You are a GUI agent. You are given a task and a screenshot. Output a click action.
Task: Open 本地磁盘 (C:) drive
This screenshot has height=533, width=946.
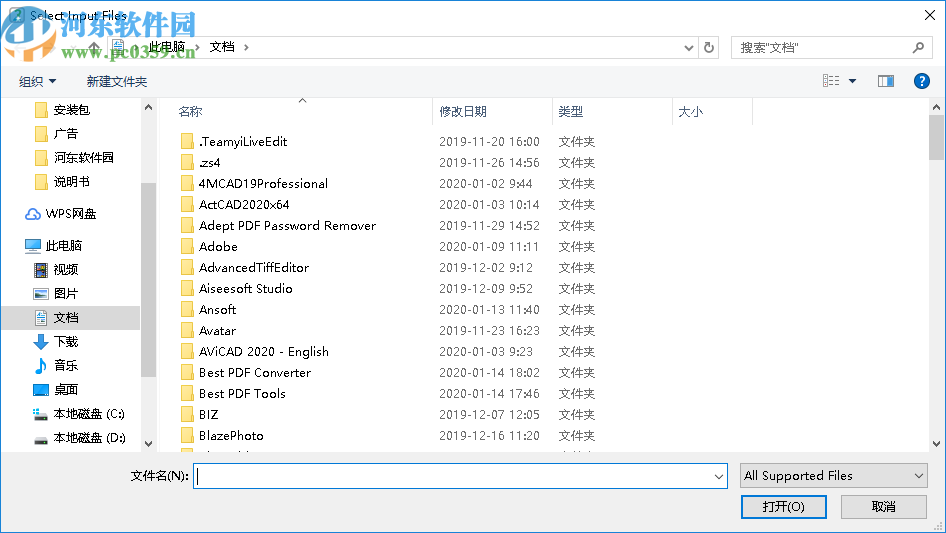[x=89, y=413]
